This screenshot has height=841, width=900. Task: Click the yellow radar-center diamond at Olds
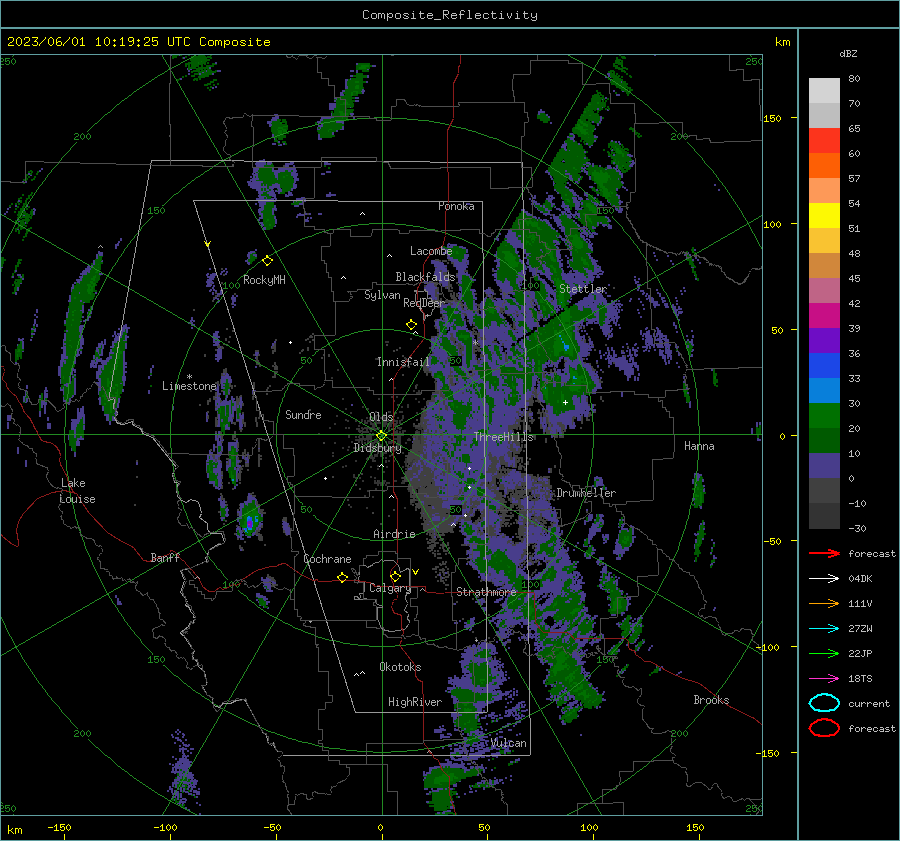pos(381,436)
